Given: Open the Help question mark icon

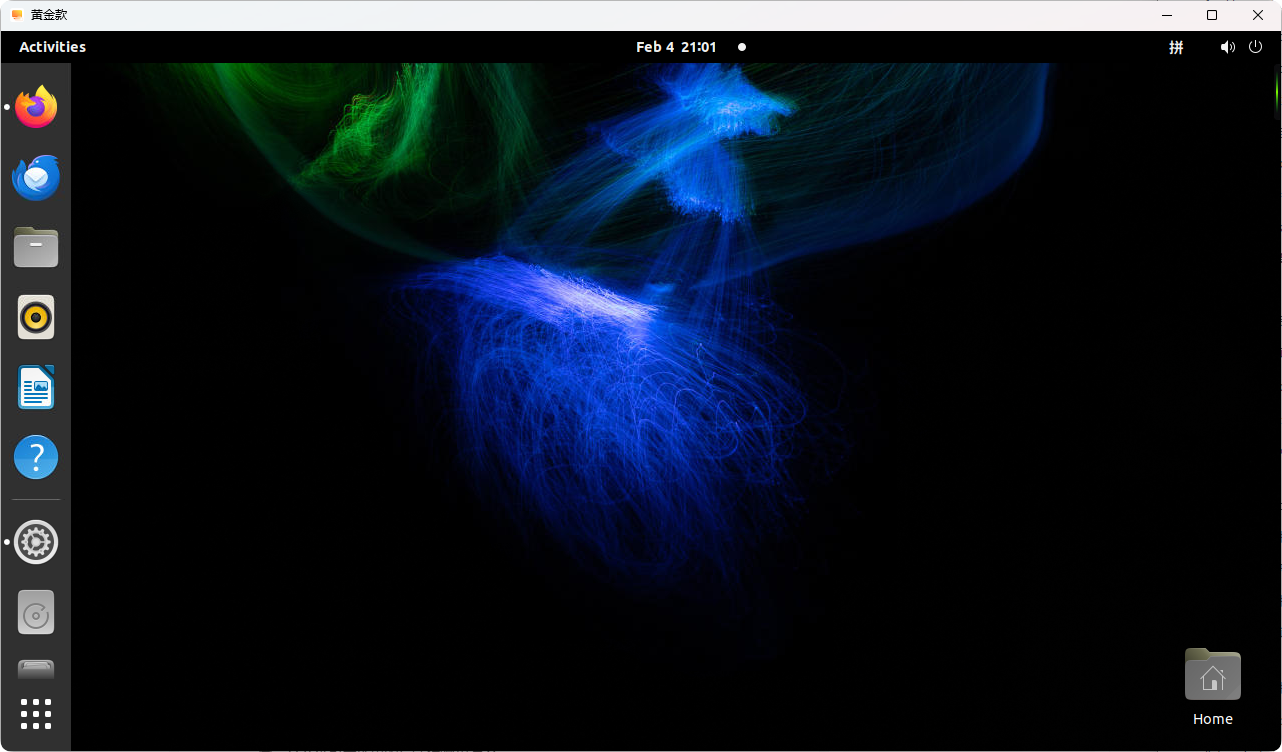Looking at the screenshot, I should point(36,457).
